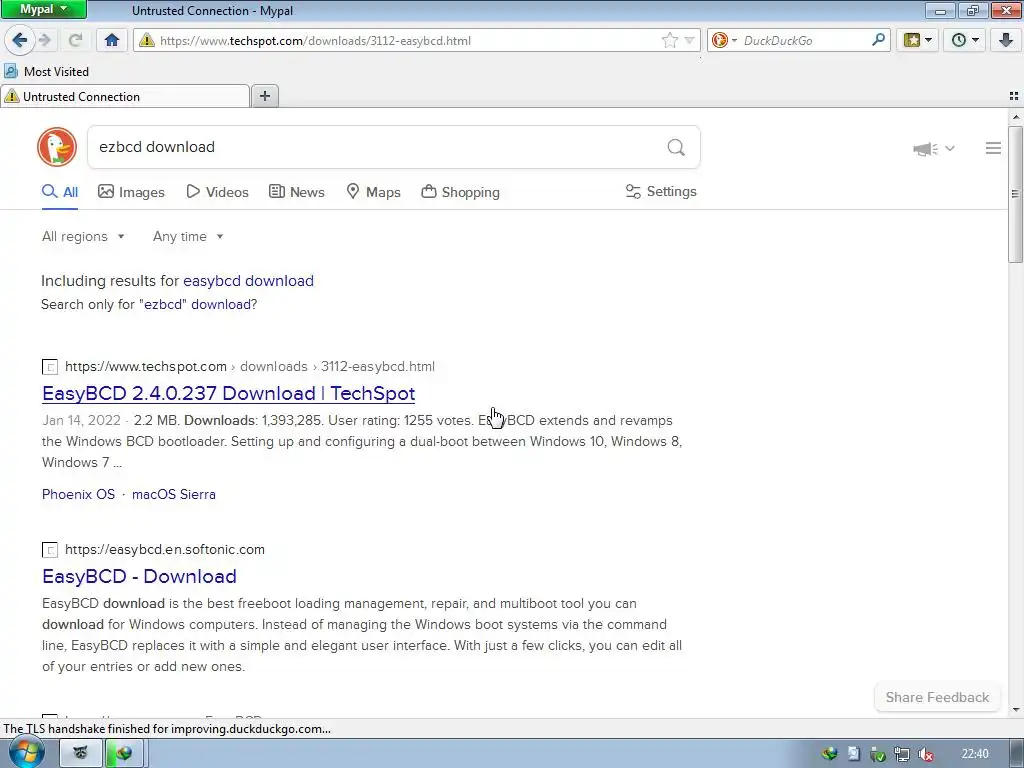Click the techspot.com result favicon
This screenshot has height=768, width=1024.
coord(50,367)
